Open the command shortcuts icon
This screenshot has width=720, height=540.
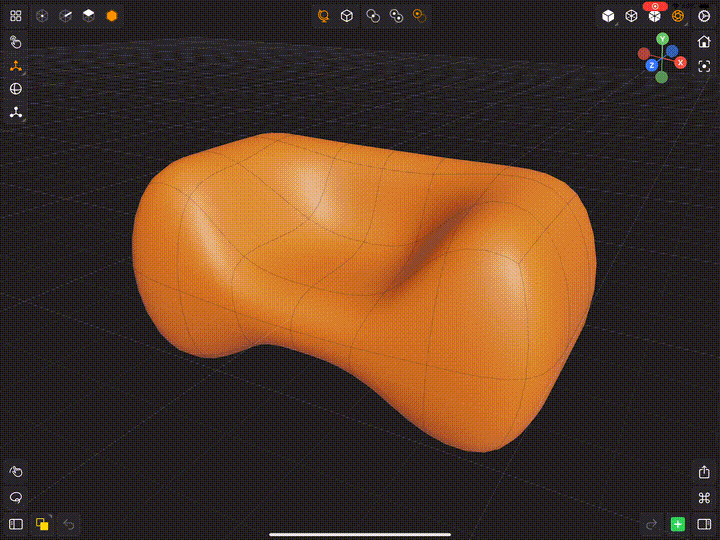coord(704,498)
